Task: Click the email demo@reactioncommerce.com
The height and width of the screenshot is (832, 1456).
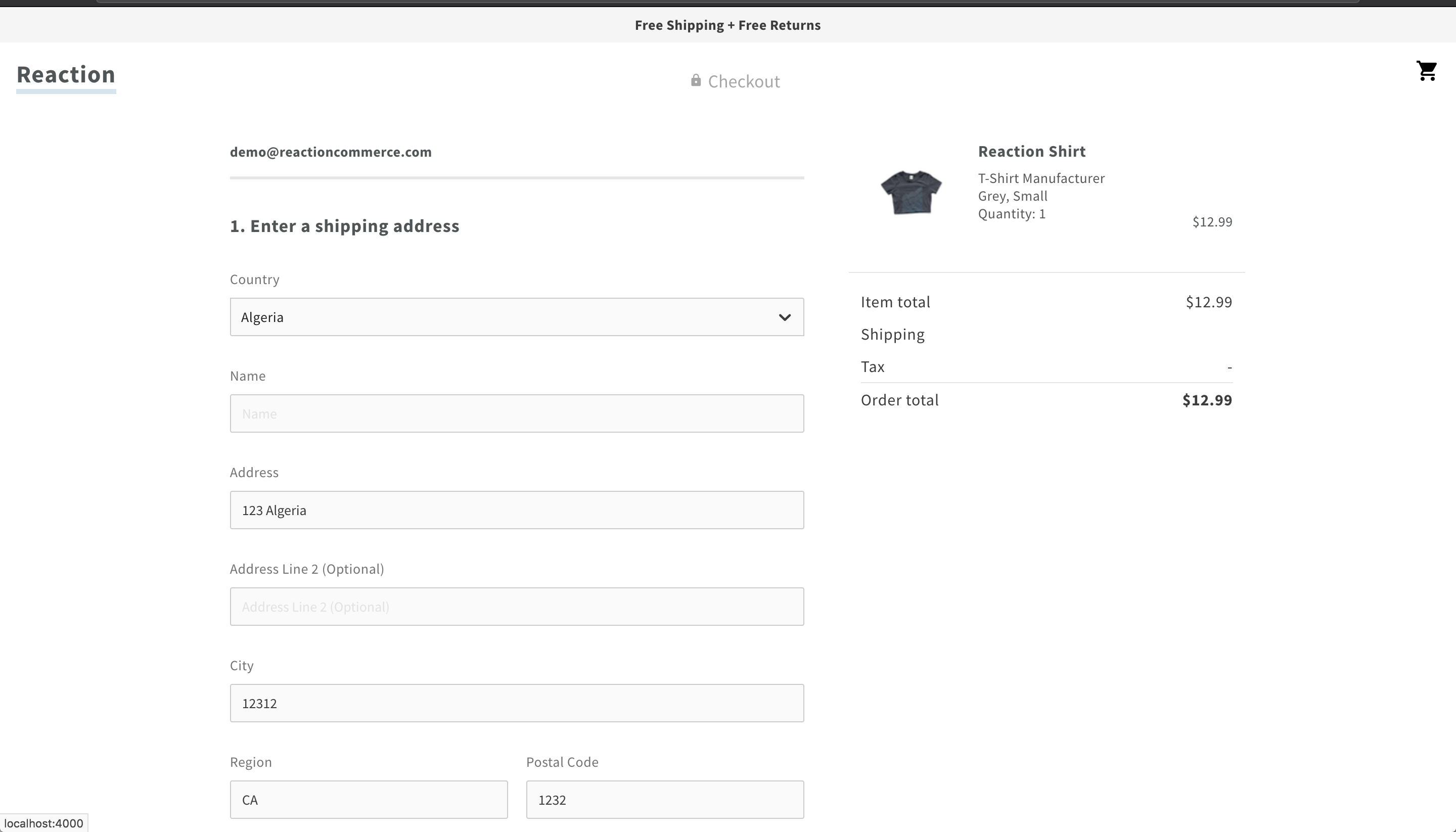Action: [x=330, y=152]
